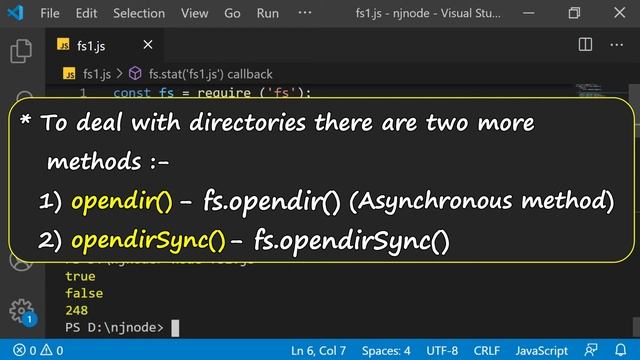Restore down the VS Code window
This screenshot has height=360, width=640.
pos(574,13)
